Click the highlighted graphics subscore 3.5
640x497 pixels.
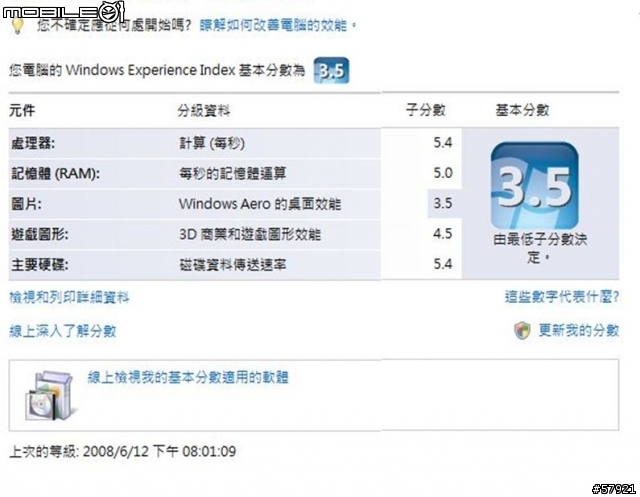tap(443, 203)
